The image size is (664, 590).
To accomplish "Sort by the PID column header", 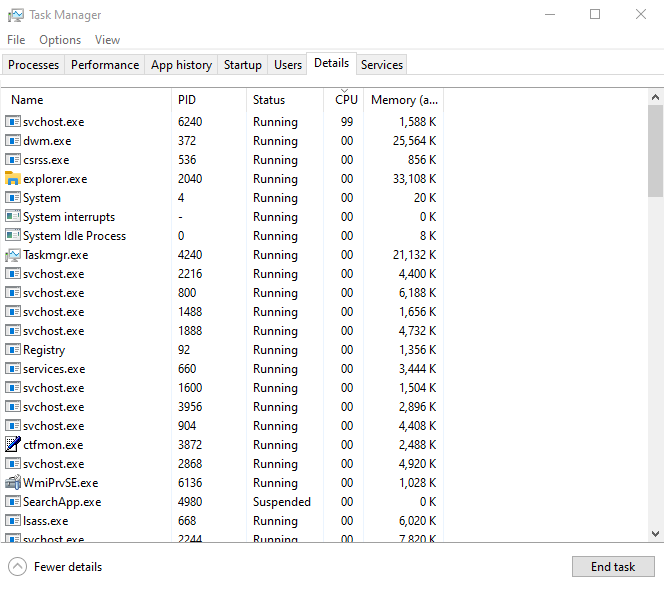I will [x=209, y=100].
